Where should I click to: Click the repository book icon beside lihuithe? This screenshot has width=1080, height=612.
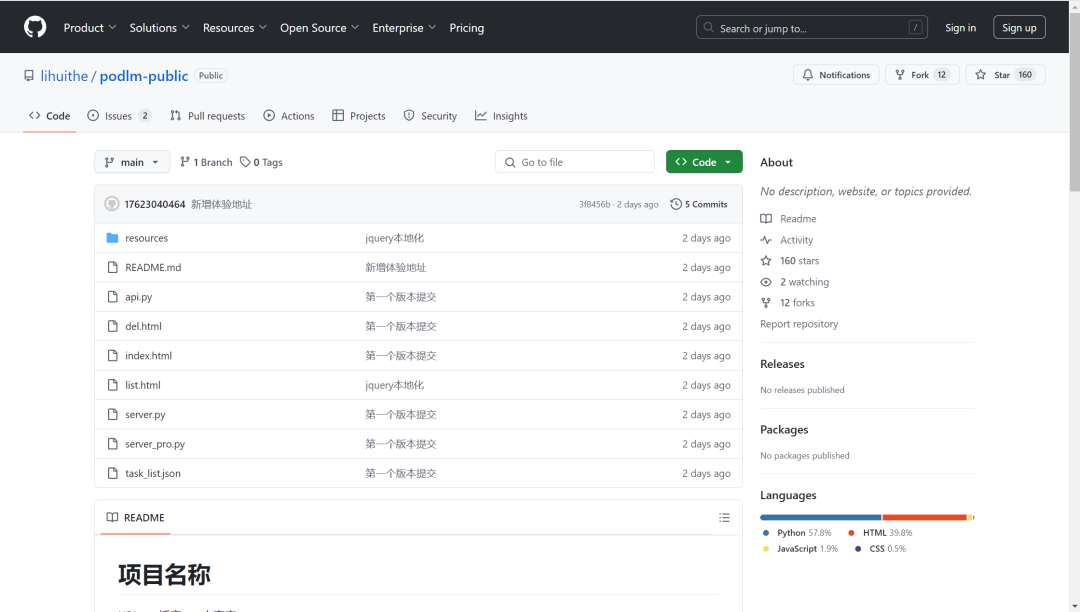29,76
